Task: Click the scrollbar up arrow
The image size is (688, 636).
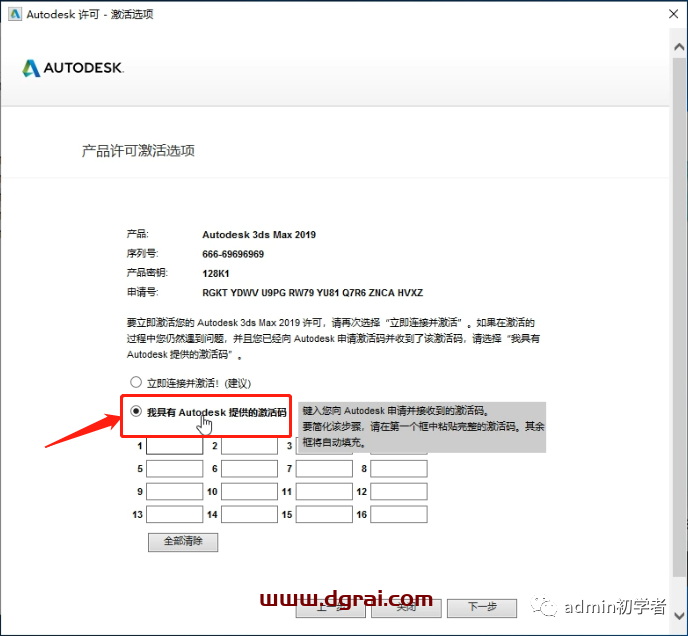Action: point(679,47)
